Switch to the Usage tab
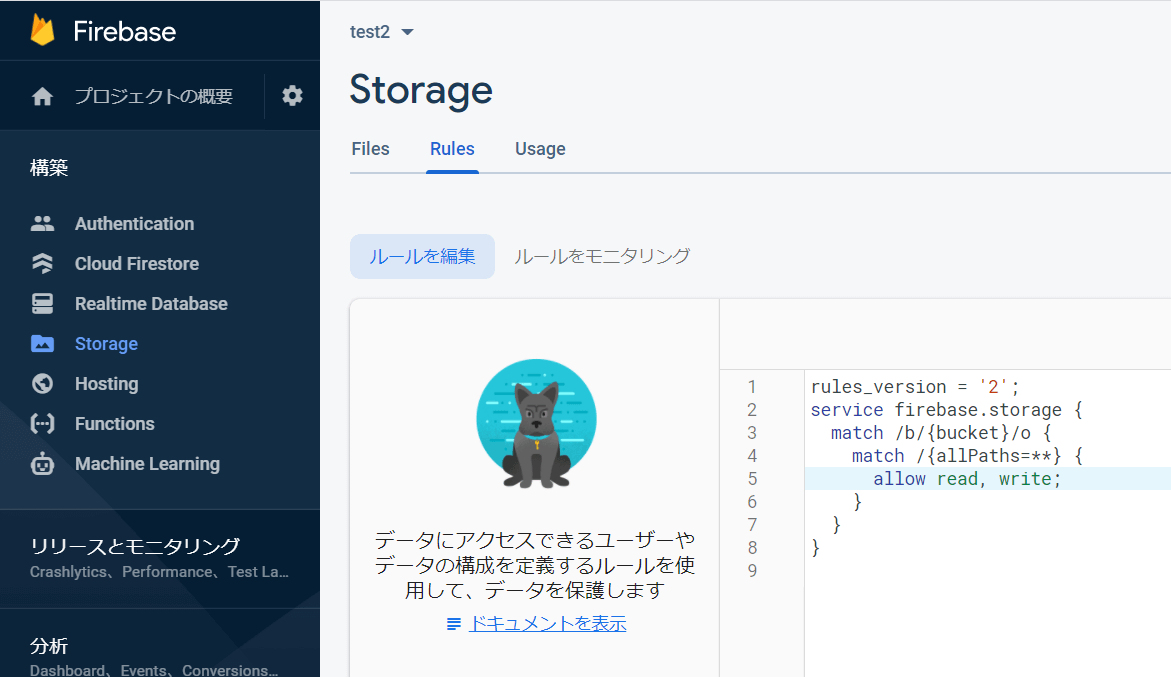Screen dimensions: 1171x677 click(540, 149)
